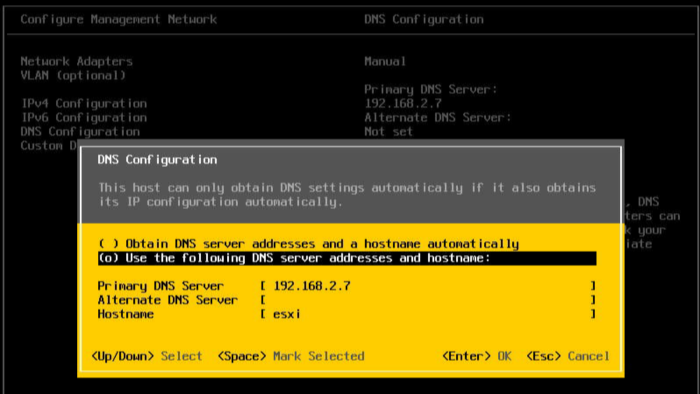The height and width of the screenshot is (394, 700).
Task: Click DNS Configuration heading in right pane
Action: pos(424,19)
